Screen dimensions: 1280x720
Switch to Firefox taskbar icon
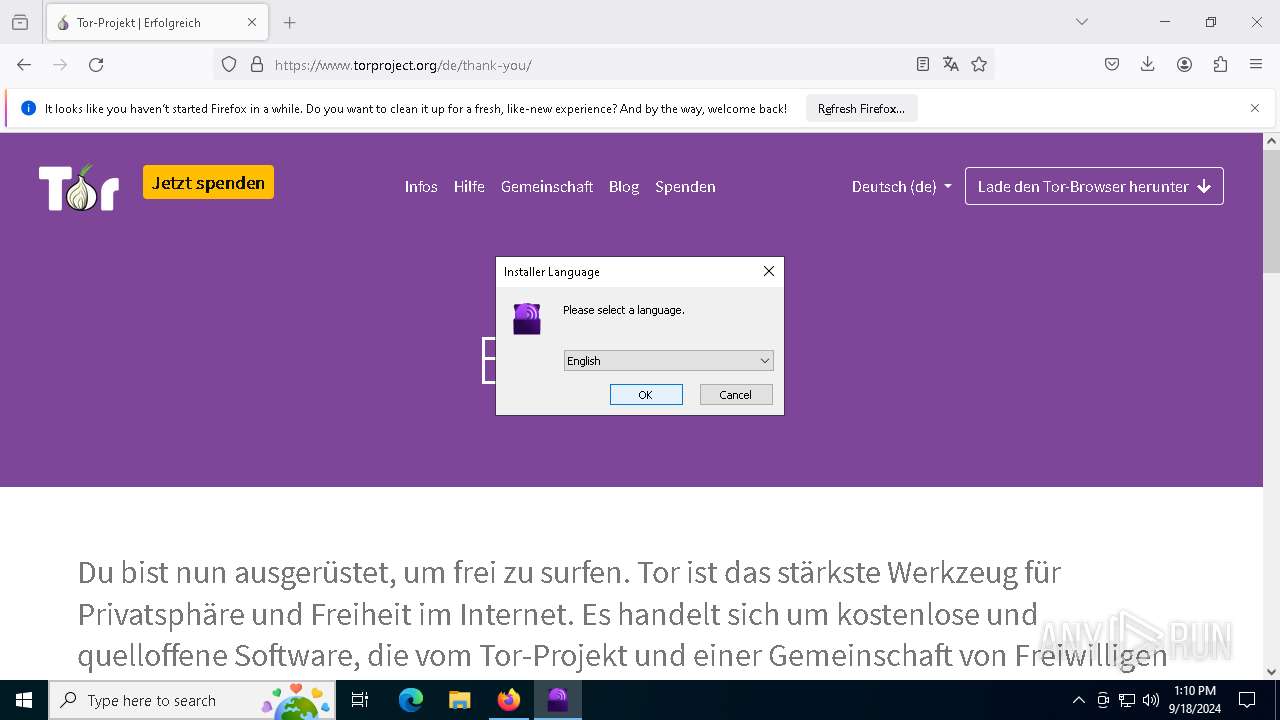point(509,700)
